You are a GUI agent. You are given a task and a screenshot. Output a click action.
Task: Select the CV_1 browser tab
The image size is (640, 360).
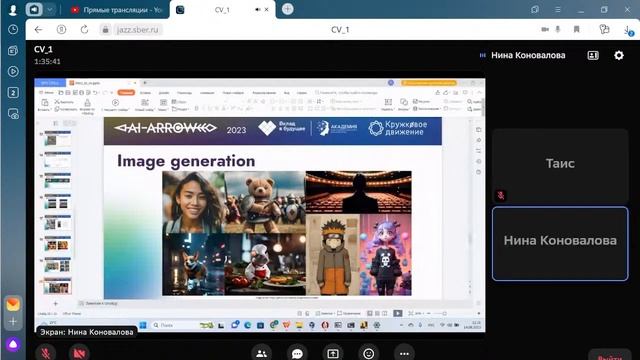[x=222, y=10]
